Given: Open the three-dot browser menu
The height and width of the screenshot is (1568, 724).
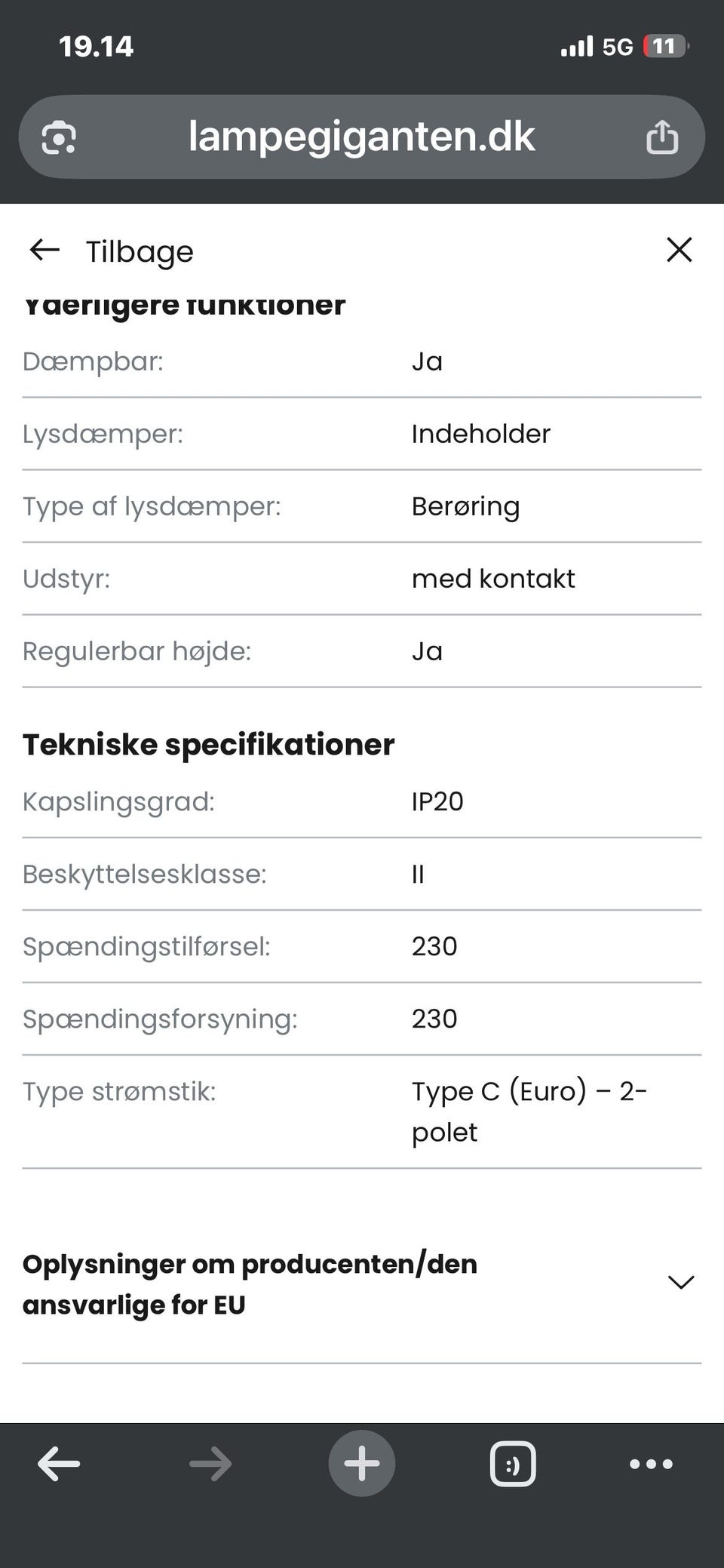Looking at the screenshot, I should 651,1464.
